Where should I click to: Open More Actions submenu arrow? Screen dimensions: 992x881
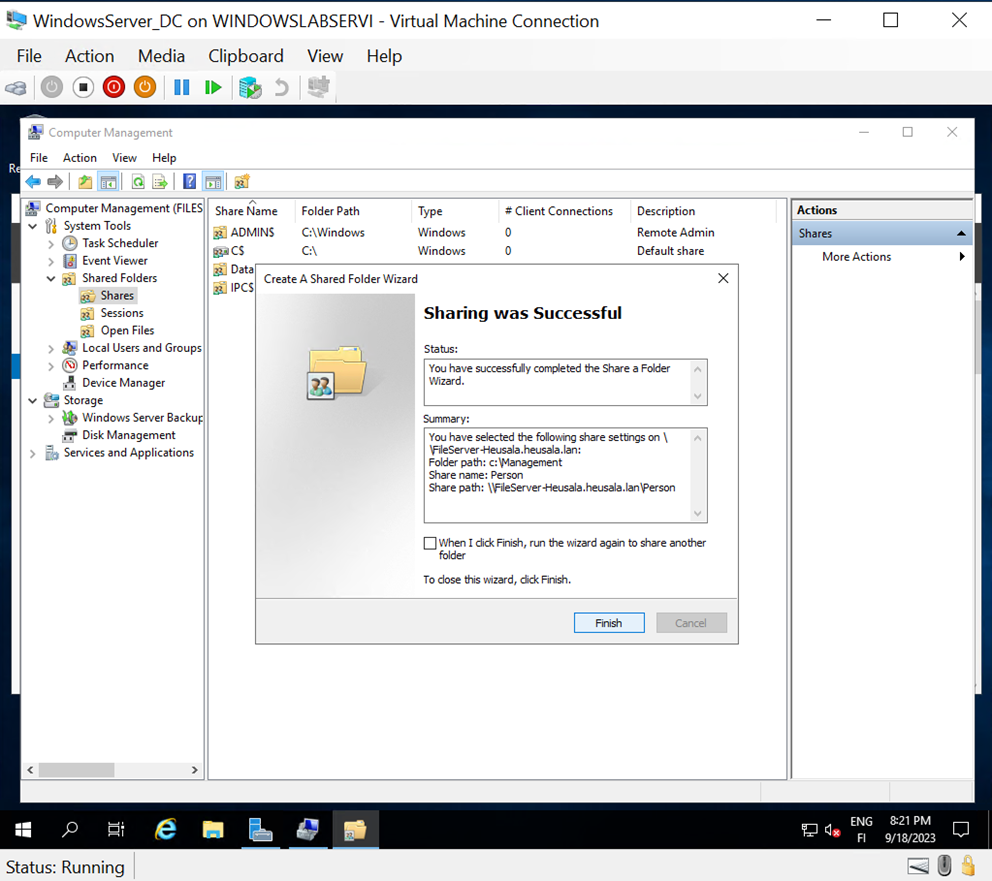961,257
